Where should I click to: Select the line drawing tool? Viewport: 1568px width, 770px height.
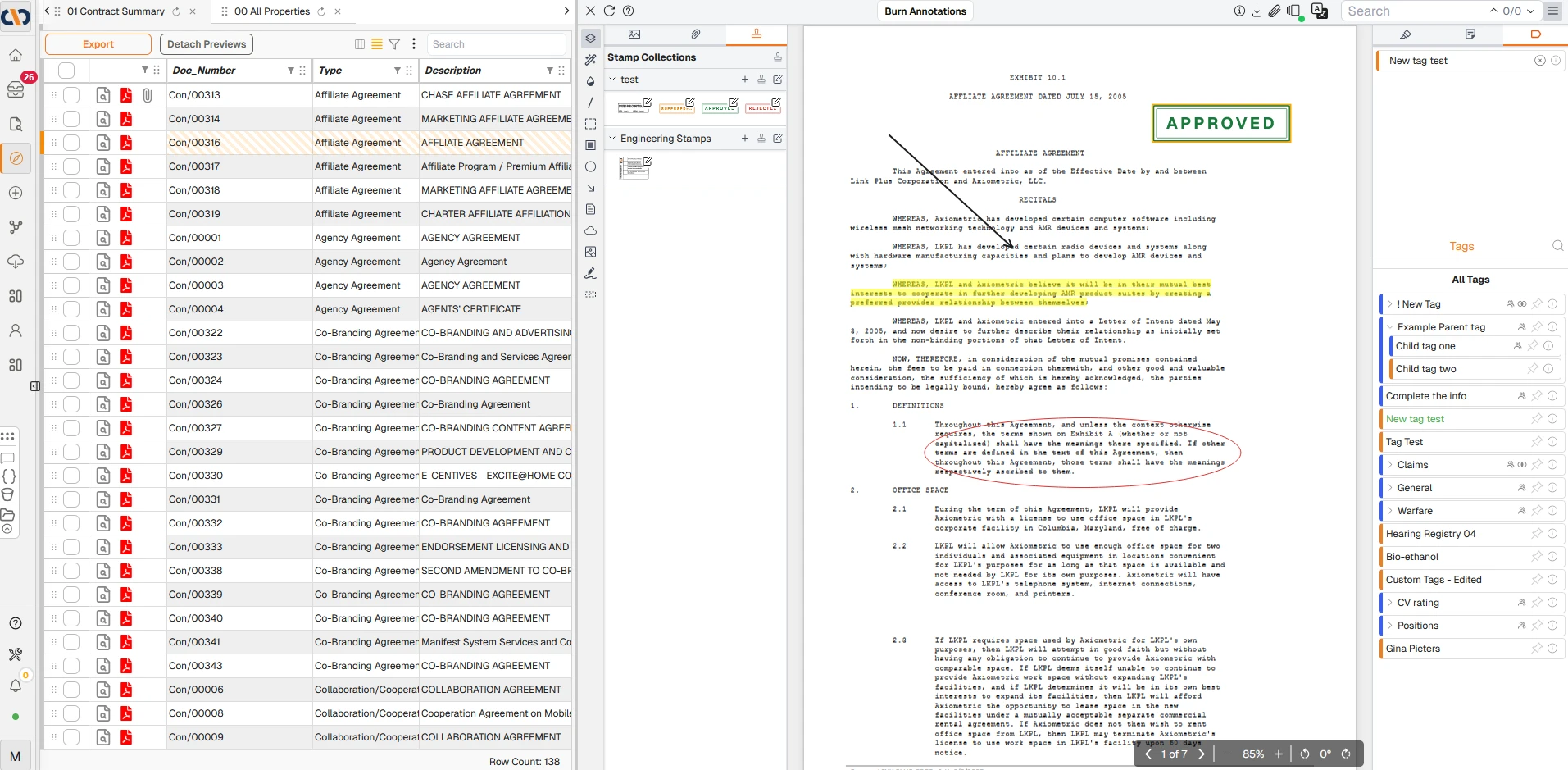590,103
